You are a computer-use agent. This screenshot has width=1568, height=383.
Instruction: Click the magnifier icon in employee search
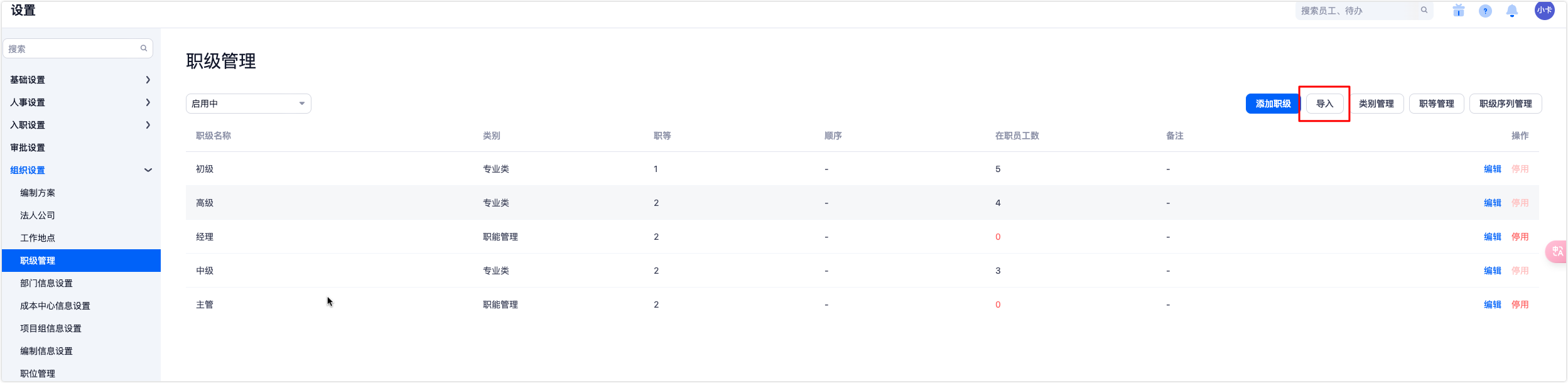(x=1424, y=10)
